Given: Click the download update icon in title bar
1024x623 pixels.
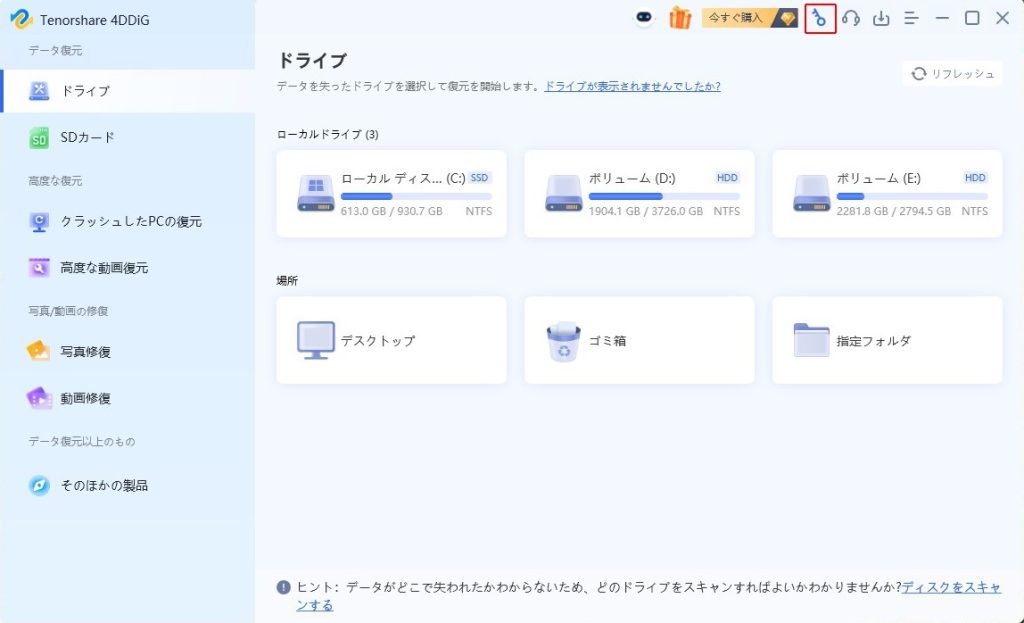Looking at the screenshot, I should tap(881, 18).
